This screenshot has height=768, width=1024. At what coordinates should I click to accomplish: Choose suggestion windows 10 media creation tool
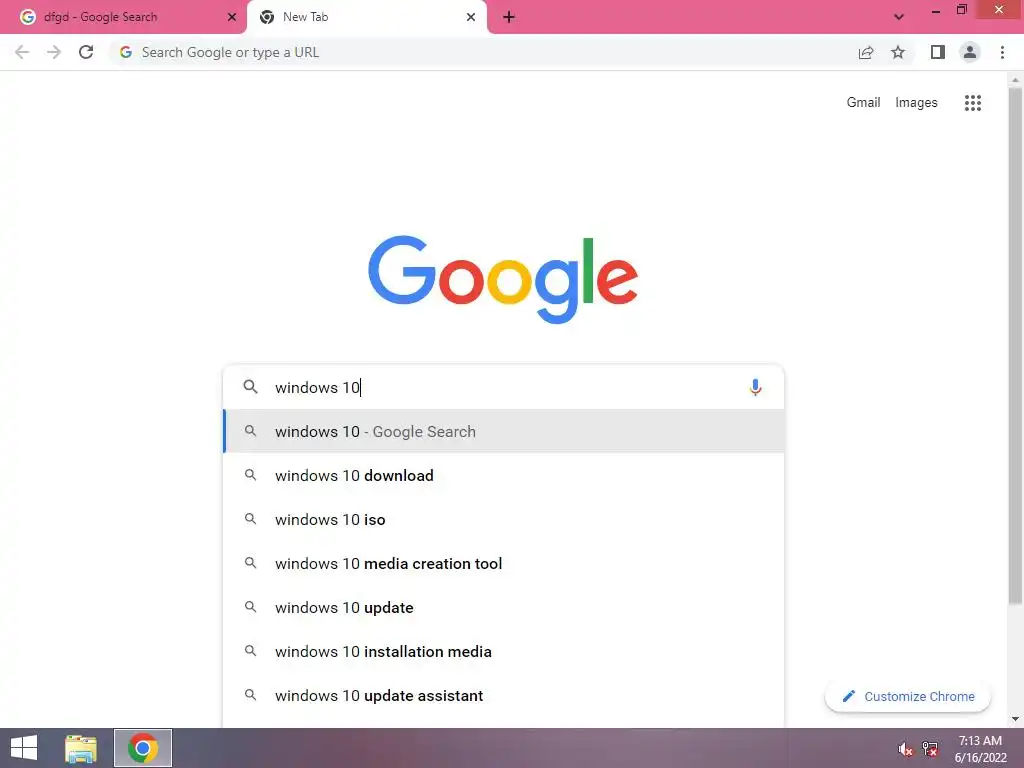[504, 564]
